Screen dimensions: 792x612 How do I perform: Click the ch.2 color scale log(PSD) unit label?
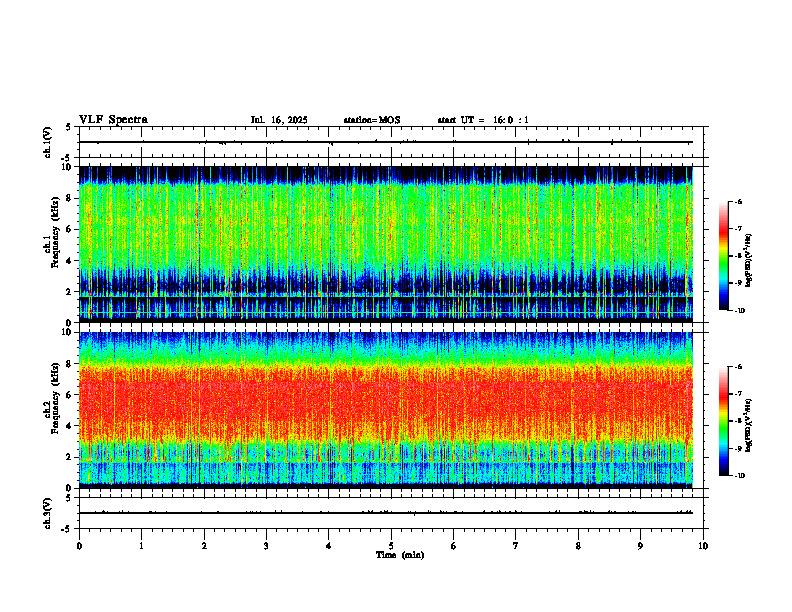pos(749,426)
